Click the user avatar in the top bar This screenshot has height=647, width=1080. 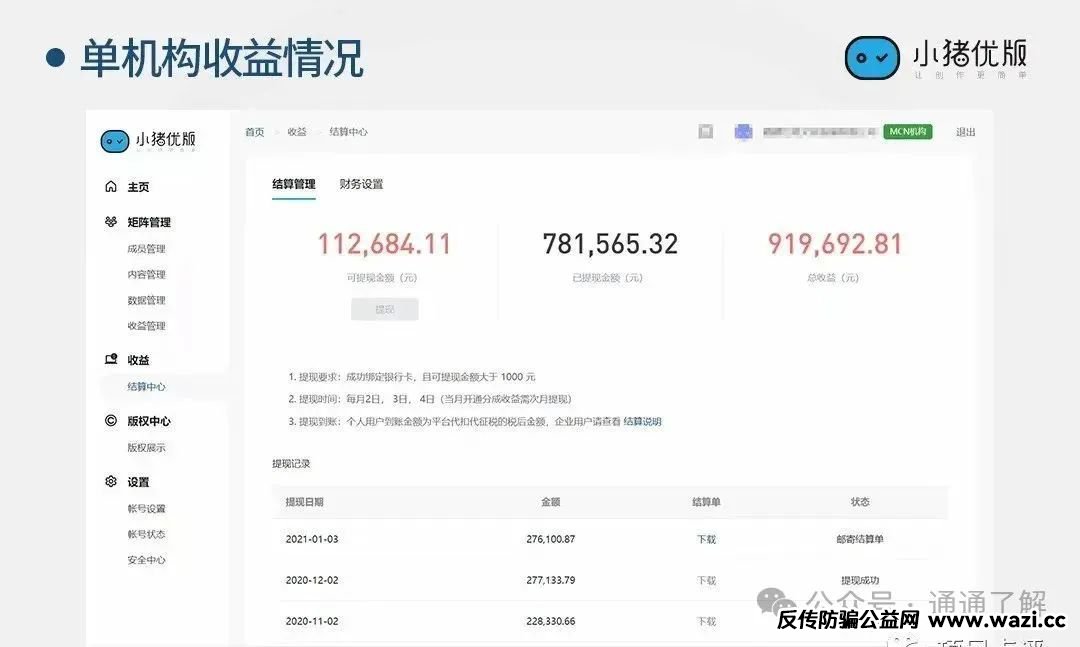(x=744, y=132)
